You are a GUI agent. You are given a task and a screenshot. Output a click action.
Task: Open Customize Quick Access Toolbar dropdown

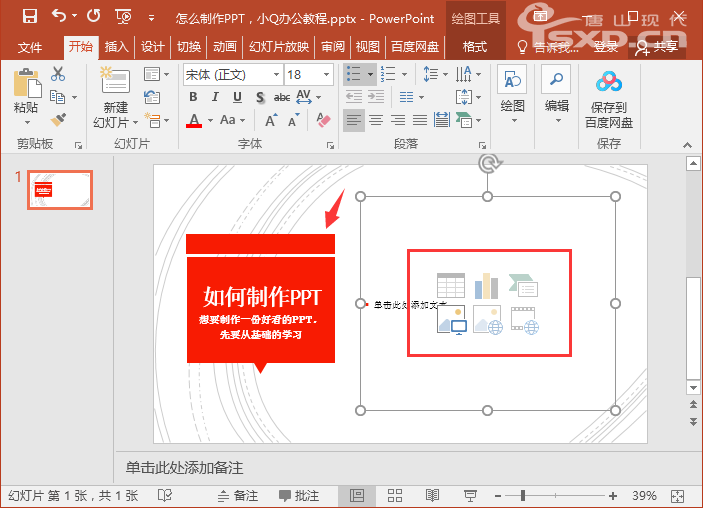tap(152, 18)
